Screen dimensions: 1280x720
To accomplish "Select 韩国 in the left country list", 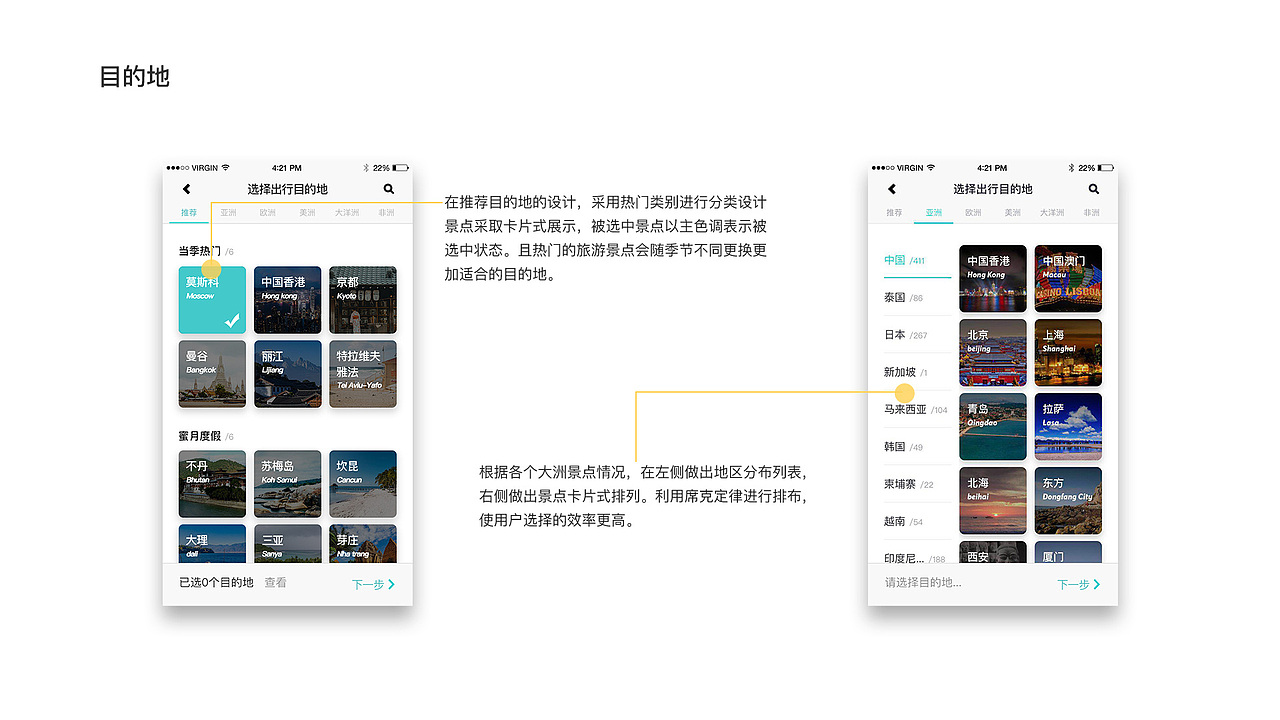I will (896, 446).
